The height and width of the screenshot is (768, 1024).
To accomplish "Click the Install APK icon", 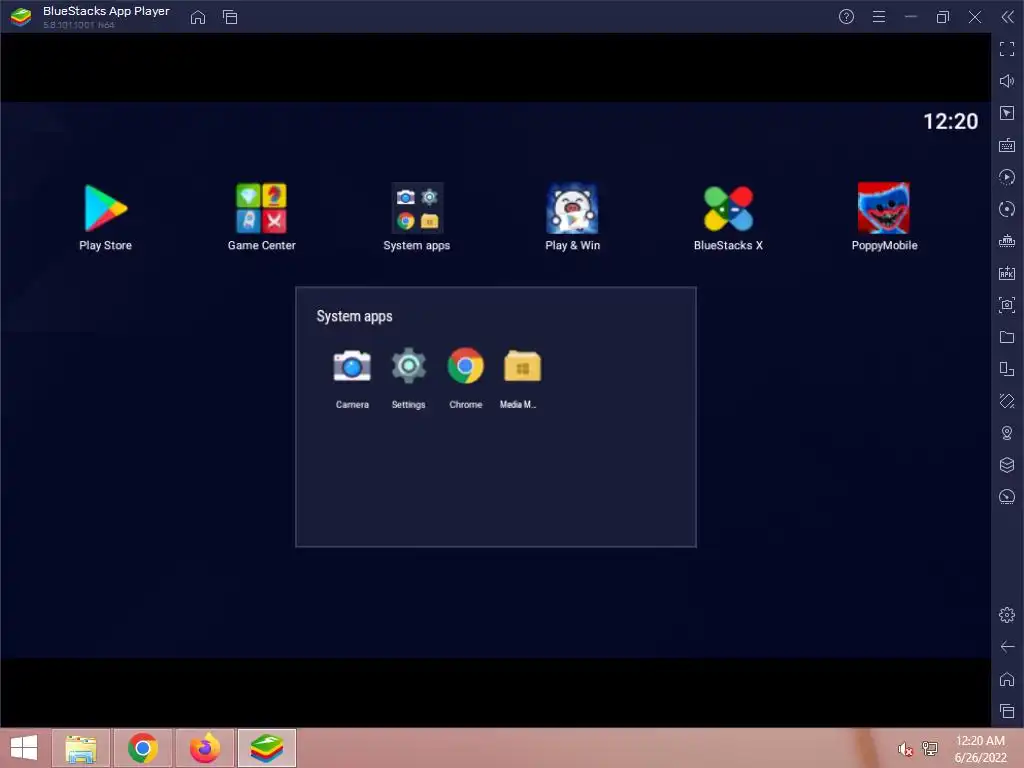I will tap(1007, 273).
